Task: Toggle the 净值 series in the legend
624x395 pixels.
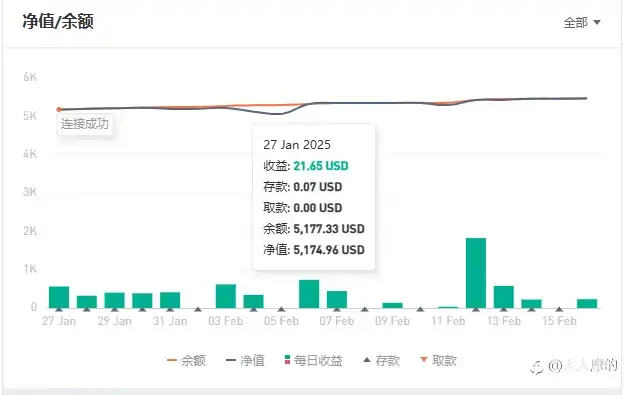Action: tap(245, 360)
